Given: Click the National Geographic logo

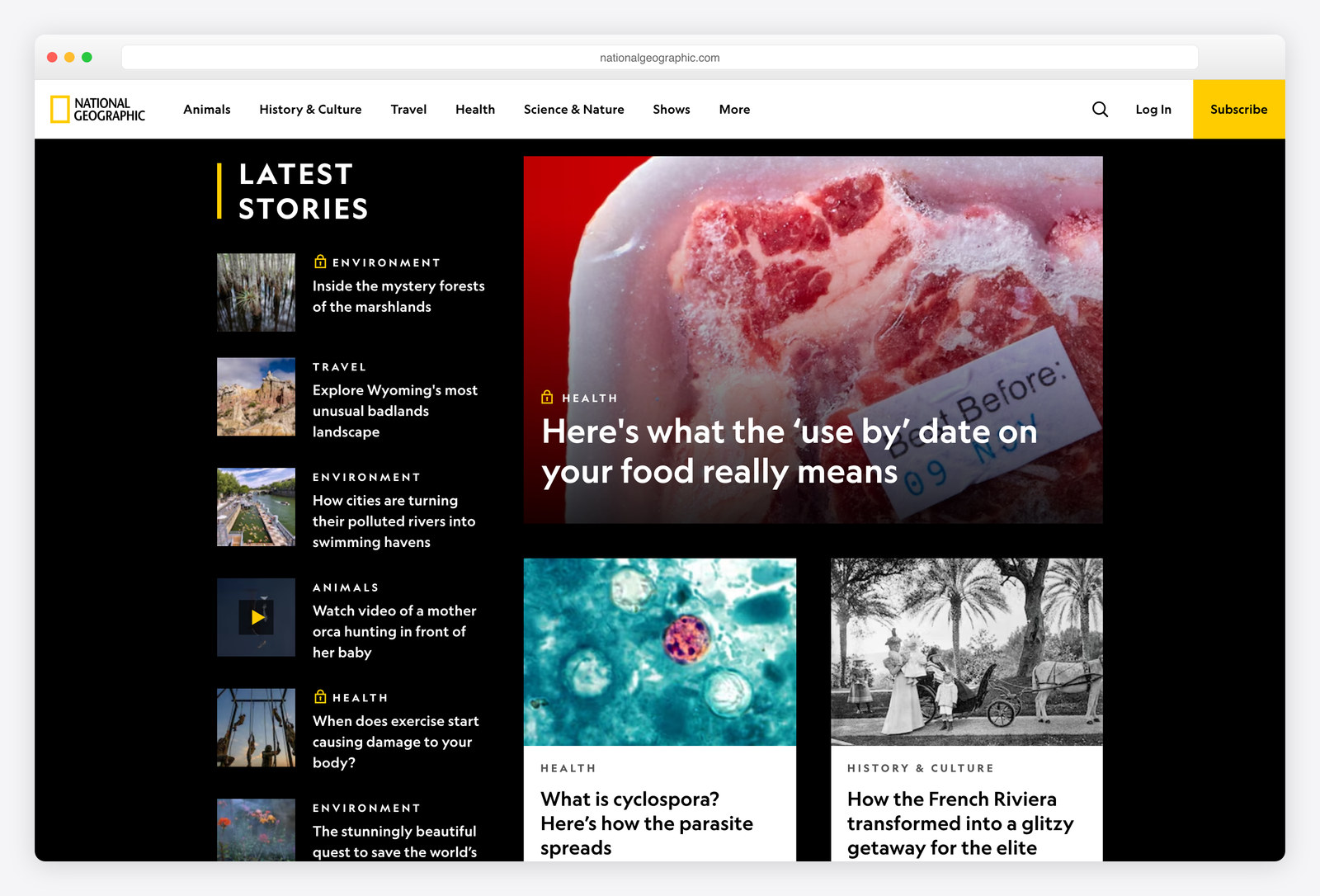Looking at the screenshot, I should click(97, 109).
